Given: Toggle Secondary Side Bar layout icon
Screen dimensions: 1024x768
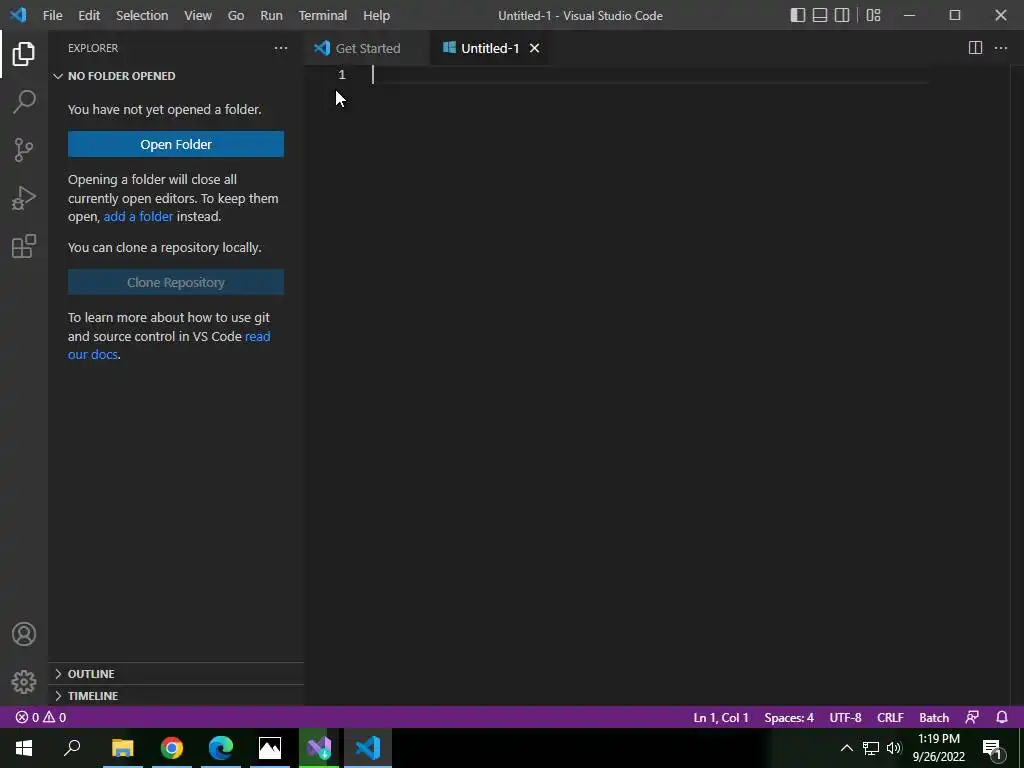Looking at the screenshot, I should point(842,15).
